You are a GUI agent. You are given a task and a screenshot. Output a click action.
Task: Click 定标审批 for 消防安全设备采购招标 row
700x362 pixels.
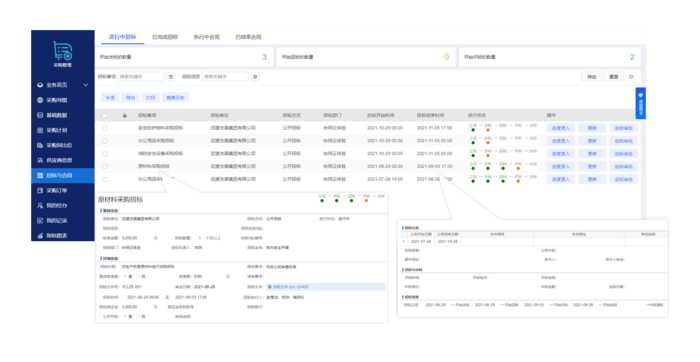click(x=624, y=154)
